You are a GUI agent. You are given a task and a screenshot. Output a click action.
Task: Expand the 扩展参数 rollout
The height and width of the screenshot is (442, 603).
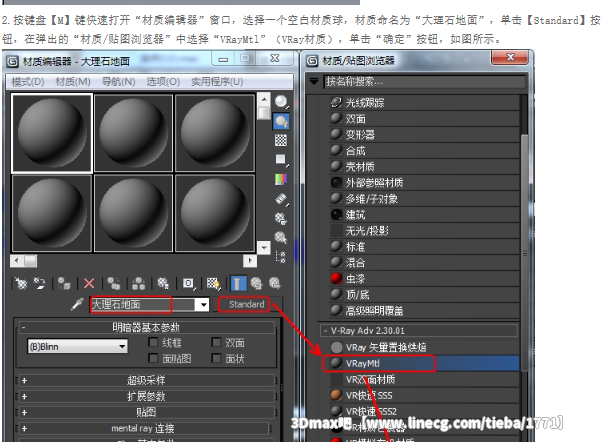[146, 396]
